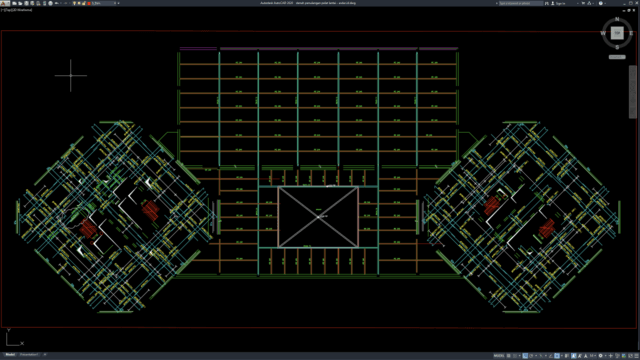Click the keyword search input field

click(521, 3)
